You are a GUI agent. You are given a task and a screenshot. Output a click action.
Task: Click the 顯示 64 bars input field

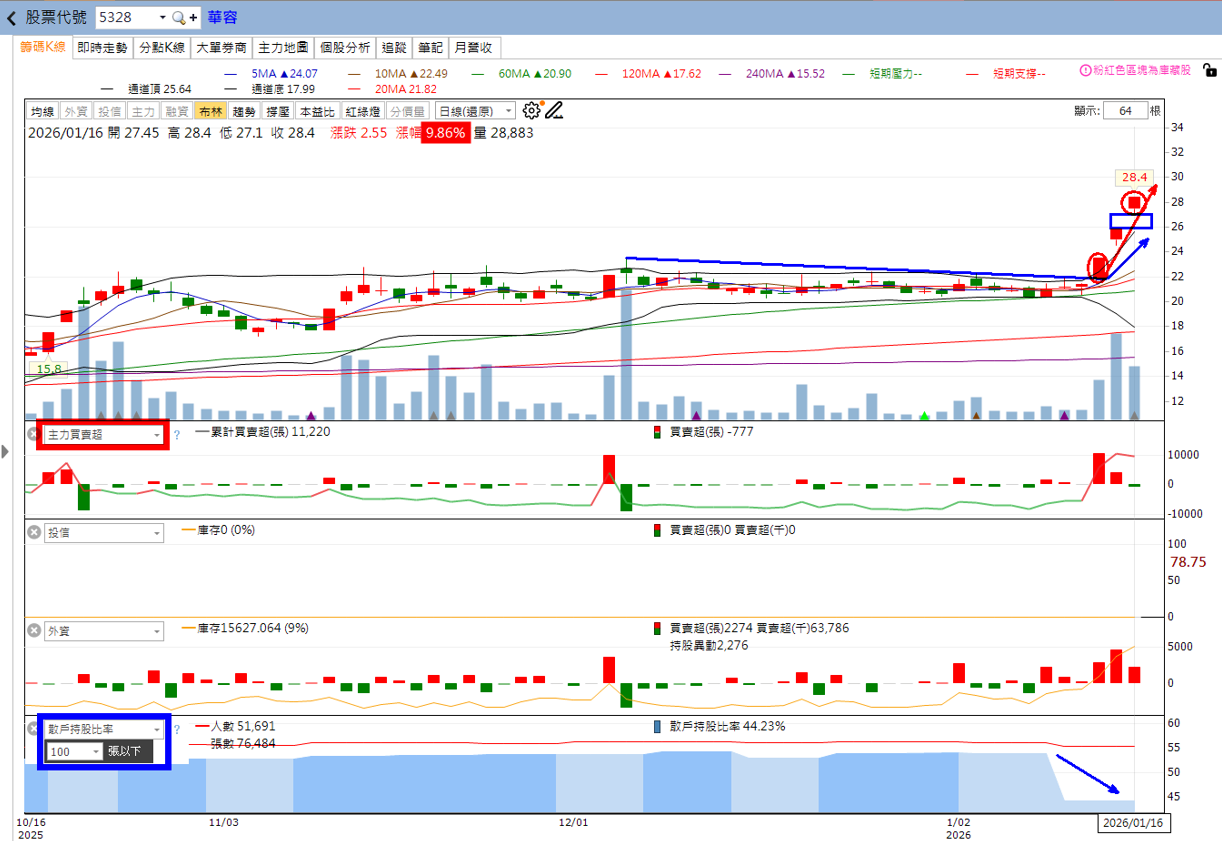tap(1125, 111)
